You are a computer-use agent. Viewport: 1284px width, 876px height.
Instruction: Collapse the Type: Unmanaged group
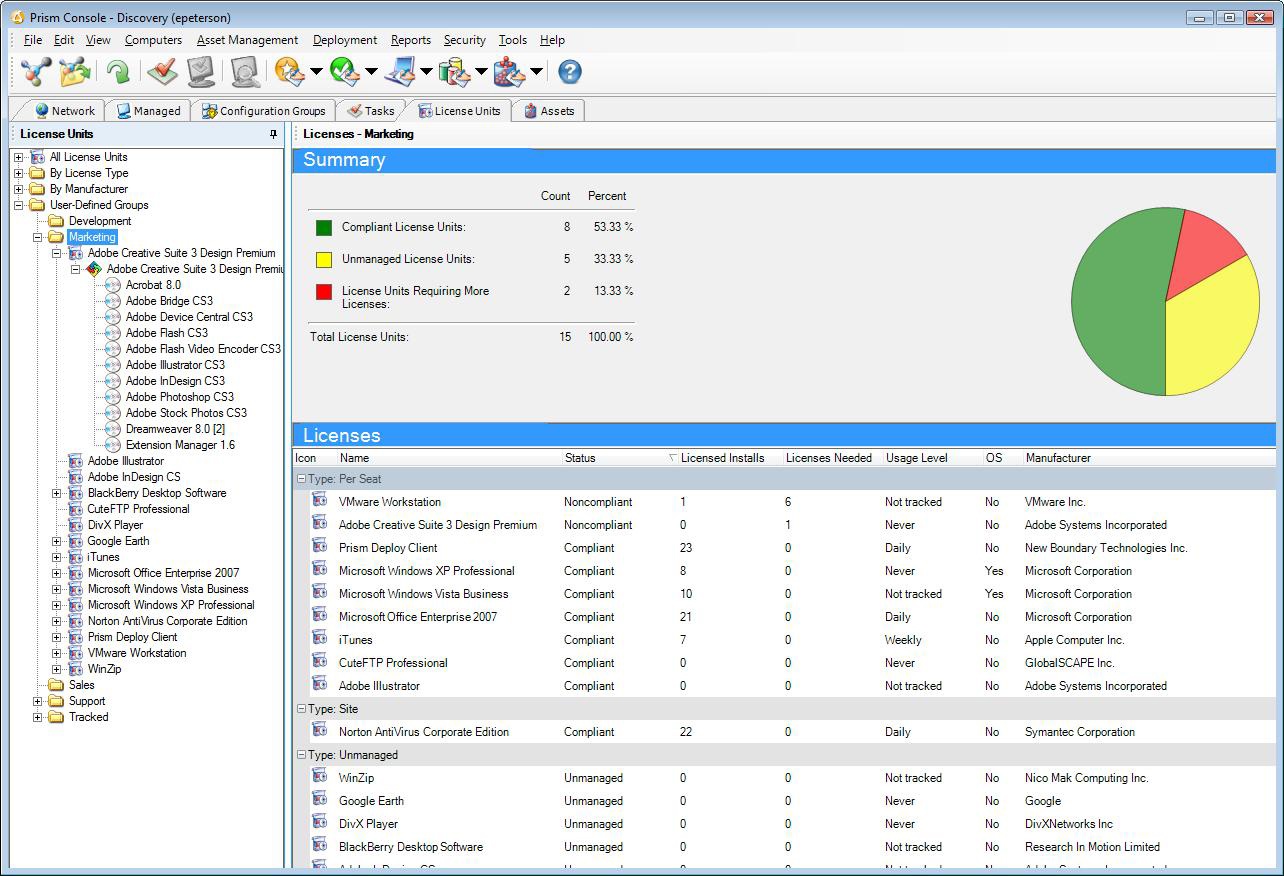[x=301, y=755]
